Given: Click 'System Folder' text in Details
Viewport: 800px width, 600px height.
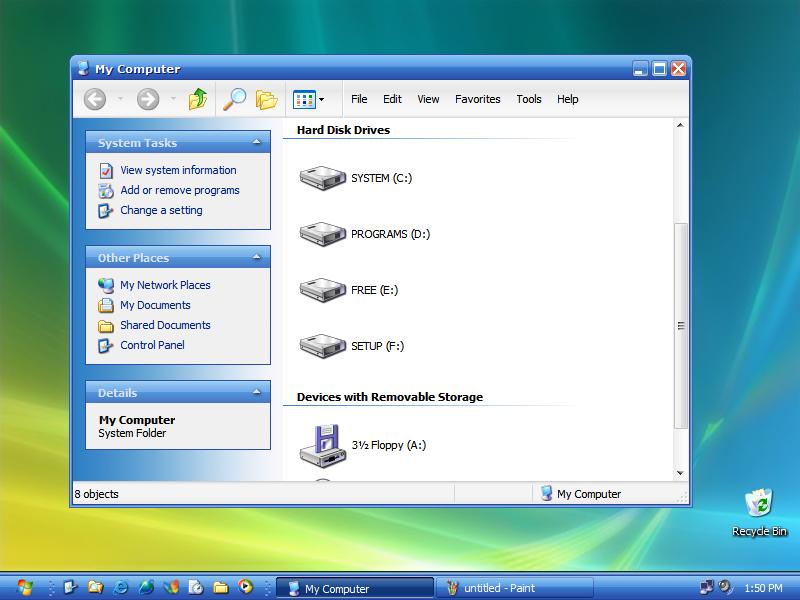Looking at the screenshot, I should click(x=132, y=433).
